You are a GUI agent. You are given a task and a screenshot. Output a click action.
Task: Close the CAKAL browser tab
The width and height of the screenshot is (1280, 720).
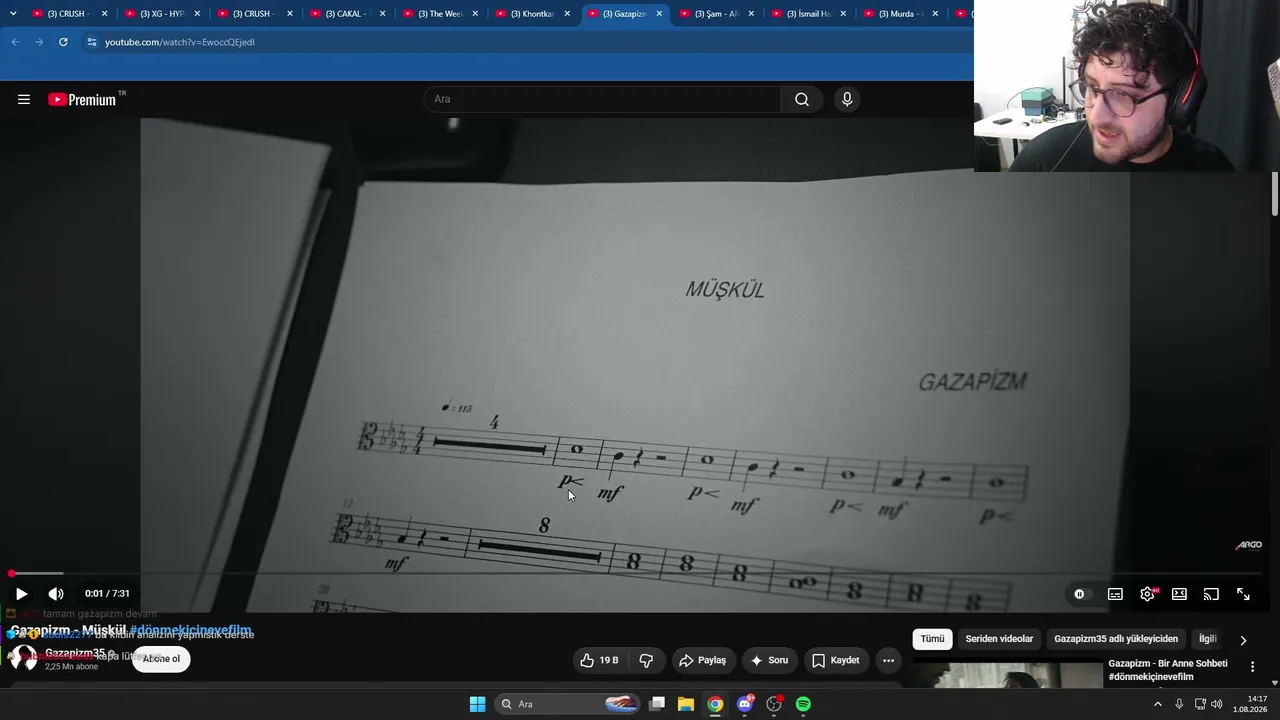pyautogui.click(x=382, y=14)
